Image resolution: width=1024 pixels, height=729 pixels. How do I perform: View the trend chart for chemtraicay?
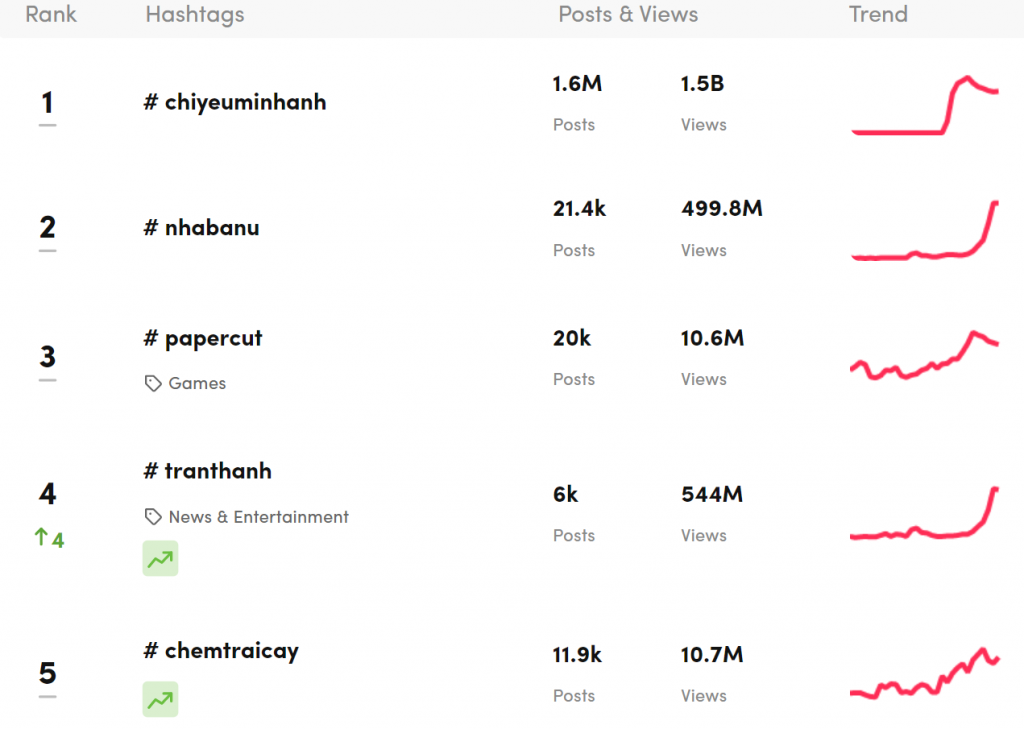point(924,675)
